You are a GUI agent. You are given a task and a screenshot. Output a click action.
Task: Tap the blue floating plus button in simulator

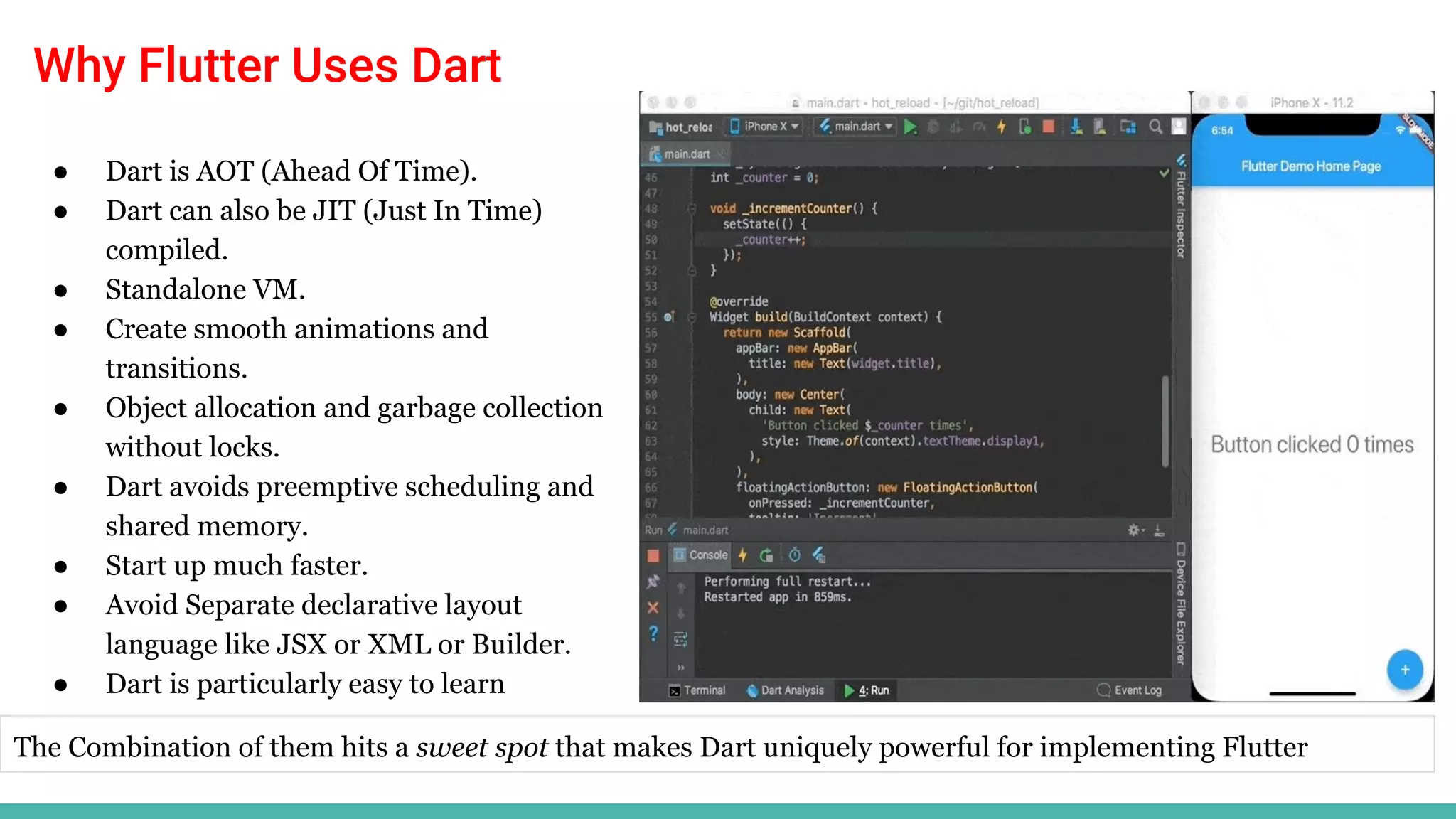pos(1404,670)
